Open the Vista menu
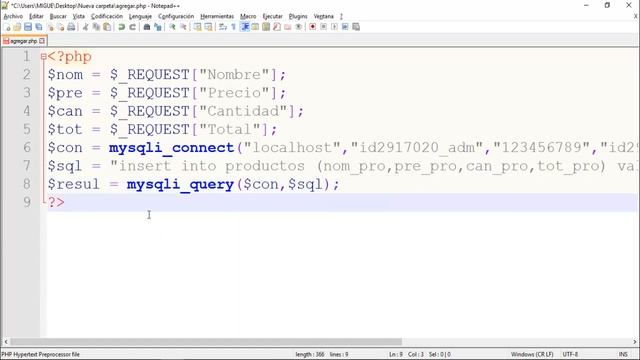This screenshot has height=360, width=640. 79,16
